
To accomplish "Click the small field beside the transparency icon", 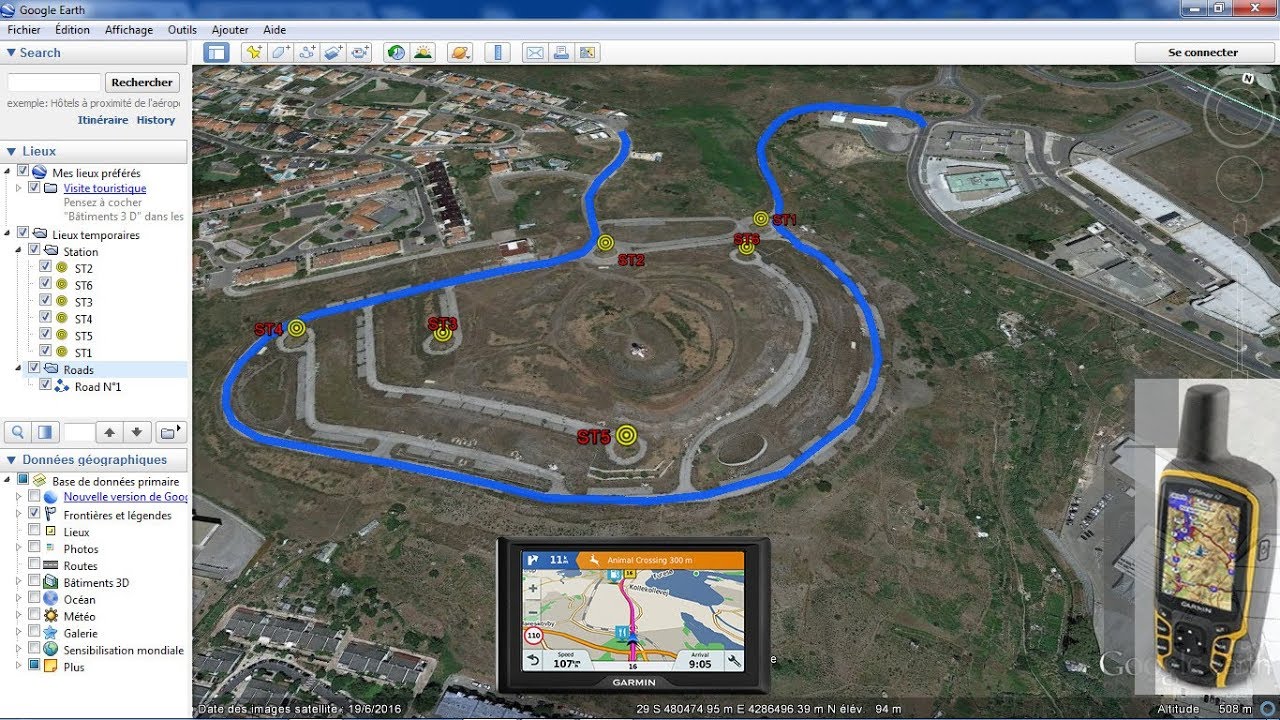I will (x=79, y=432).
